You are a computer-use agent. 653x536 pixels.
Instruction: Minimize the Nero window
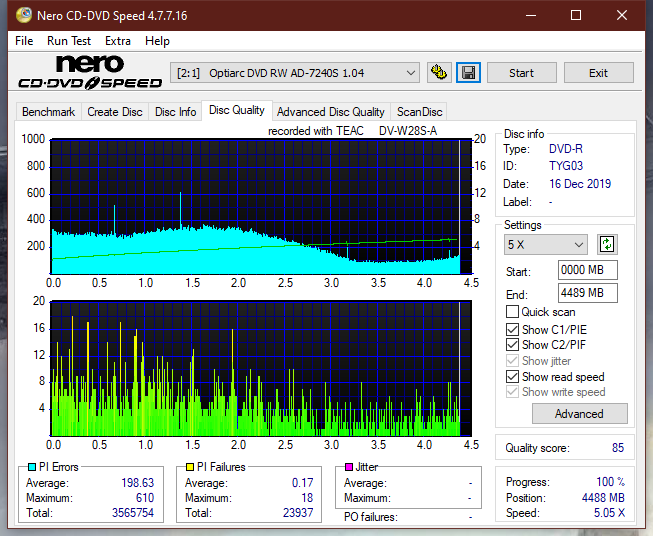pos(531,15)
